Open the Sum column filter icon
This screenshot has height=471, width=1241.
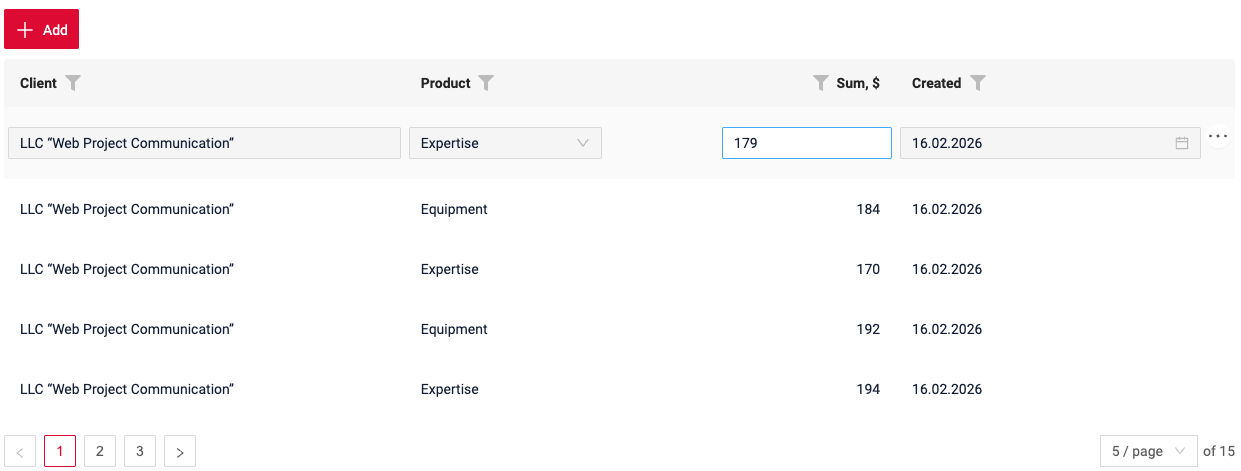(x=821, y=83)
